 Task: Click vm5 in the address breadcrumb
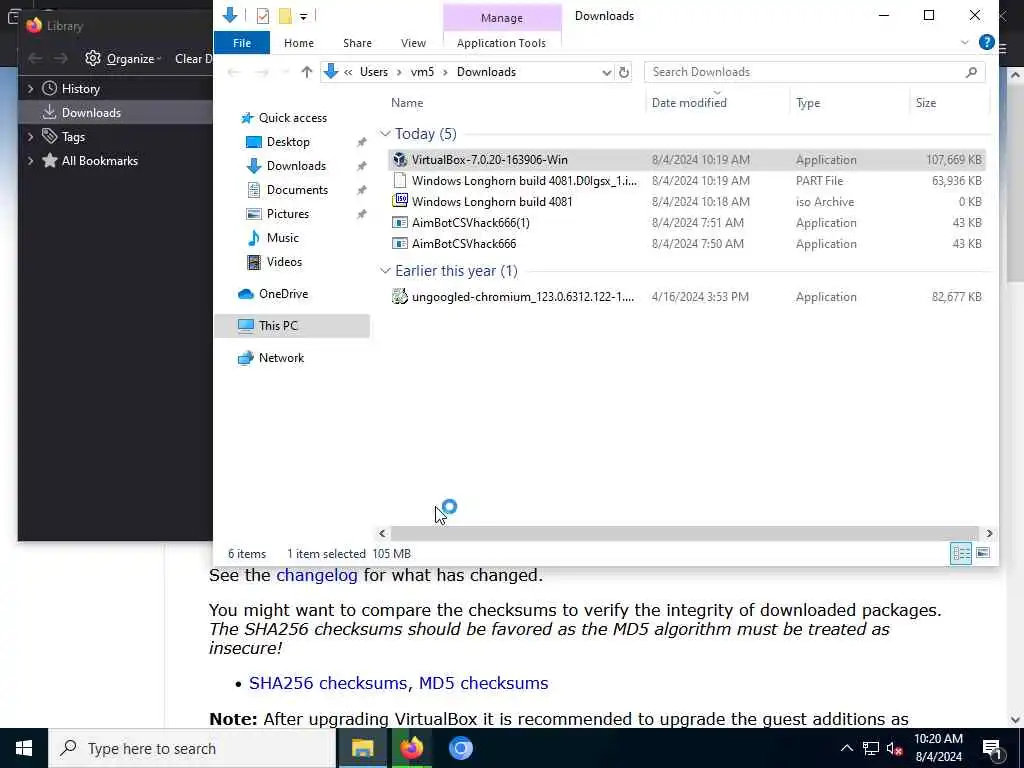pos(422,72)
